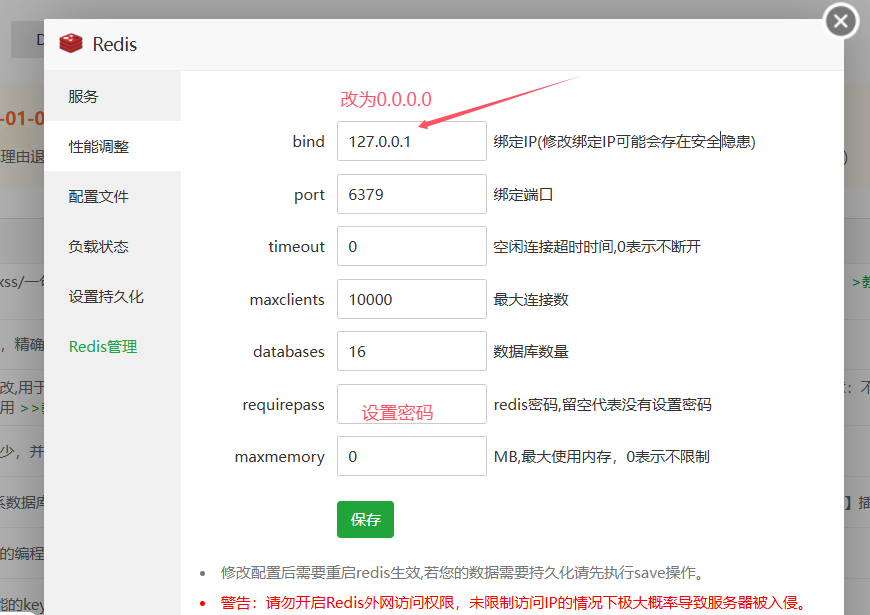Click the bind IP input field
Image resolution: width=870 pixels, height=615 pixels.
pos(412,141)
